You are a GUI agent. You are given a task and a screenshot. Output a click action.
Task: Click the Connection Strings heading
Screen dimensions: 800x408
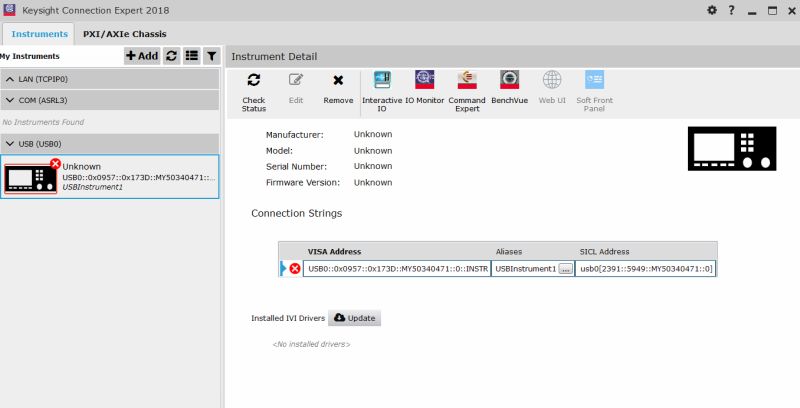296,213
